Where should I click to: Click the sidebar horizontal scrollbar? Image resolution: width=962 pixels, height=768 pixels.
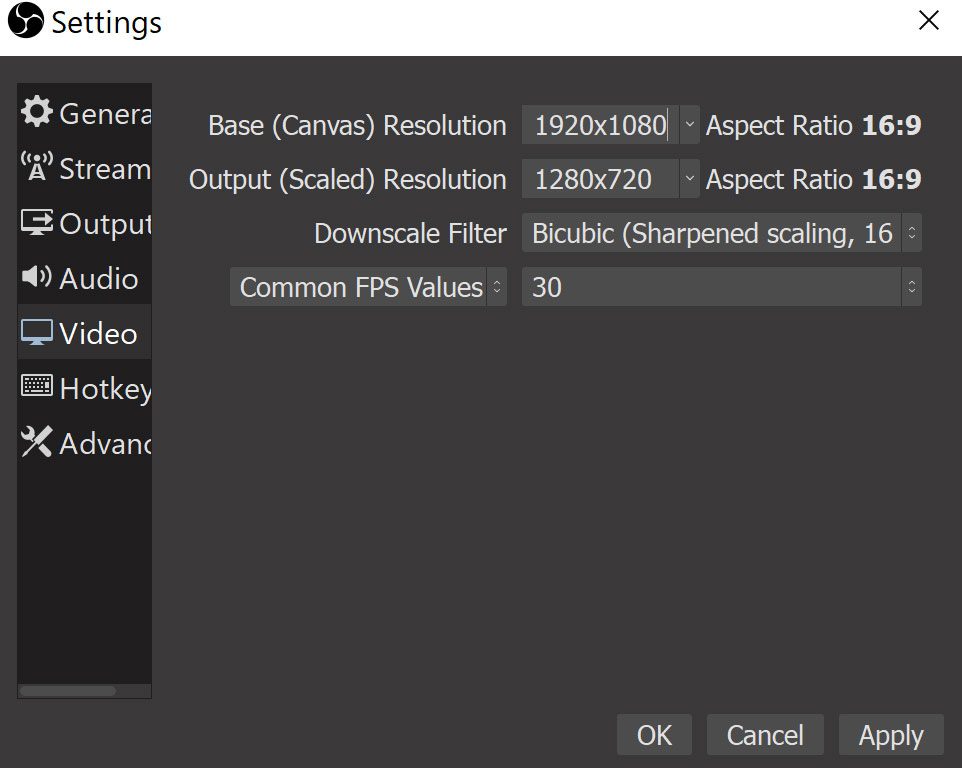click(68, 690)
